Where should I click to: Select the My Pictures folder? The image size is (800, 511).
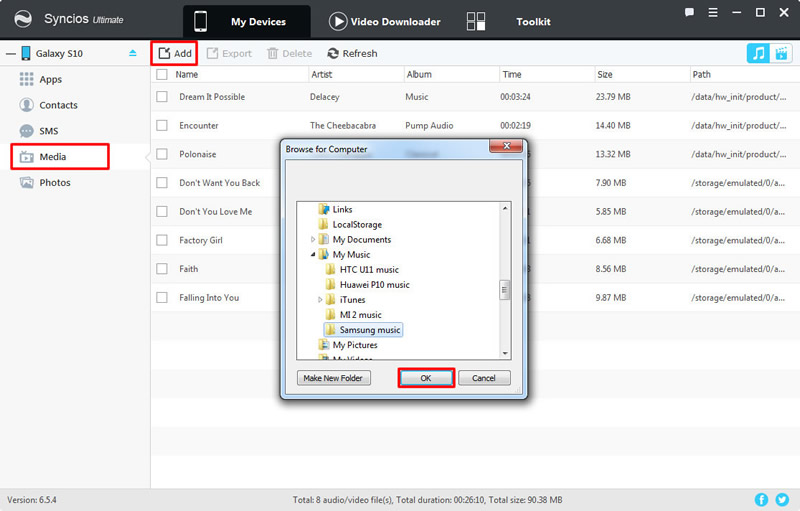pos(348,345)
